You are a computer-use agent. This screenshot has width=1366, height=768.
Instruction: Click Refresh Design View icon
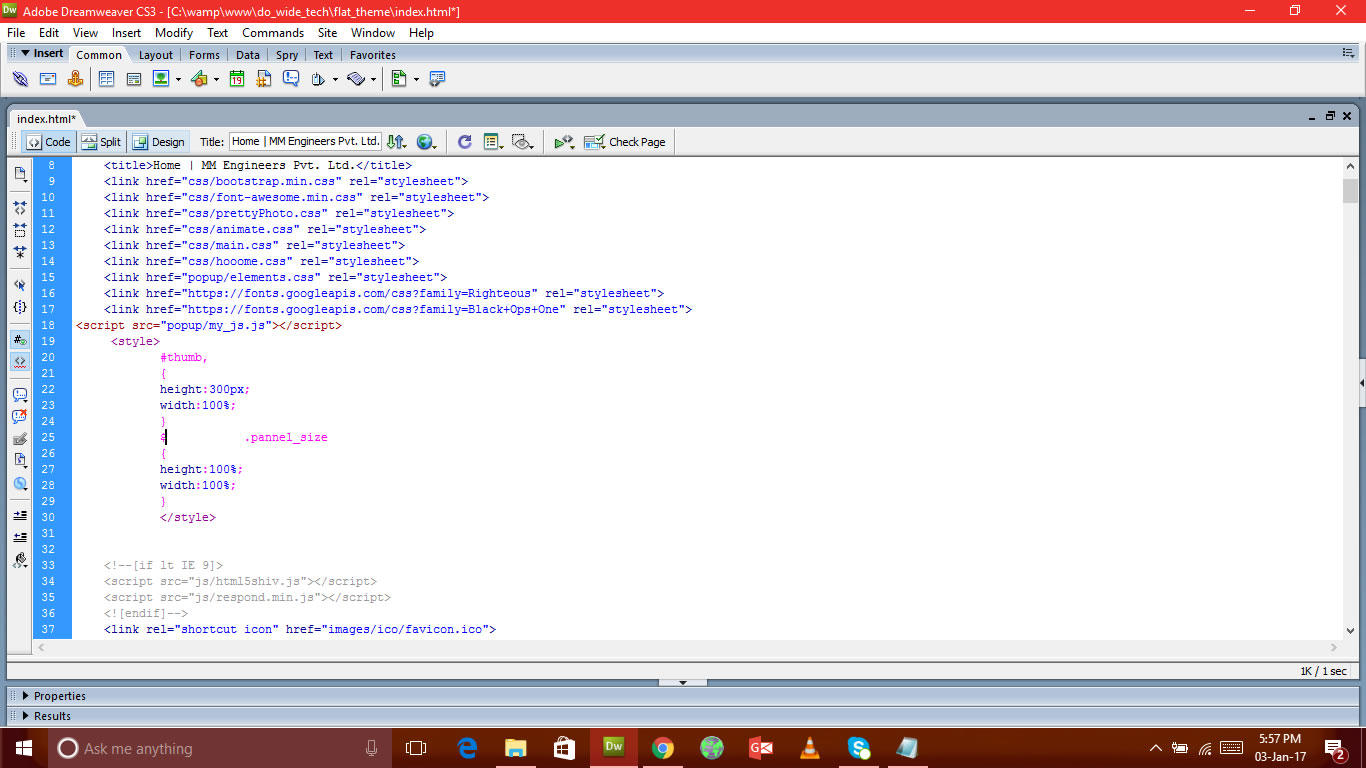pos(465,142)
